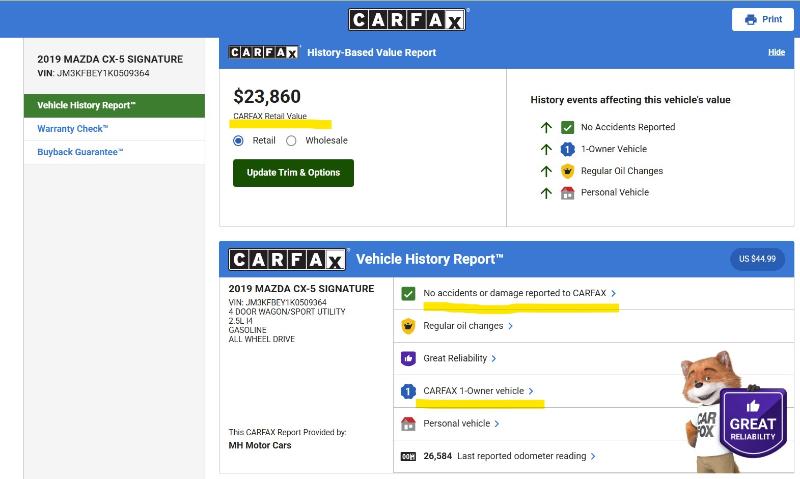Hide the History-Based Value Report panel
Image resolution: width=800 pixels, height=479 pixels.
[776, 52]
